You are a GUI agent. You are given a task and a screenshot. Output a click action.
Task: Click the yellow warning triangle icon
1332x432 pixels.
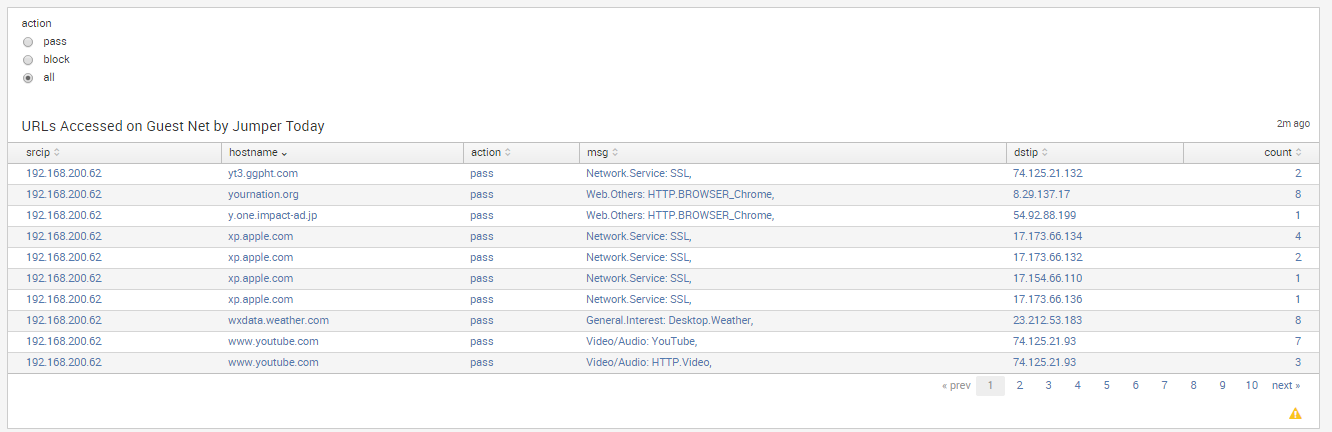pyautogui.click(x=1295, y=413)
